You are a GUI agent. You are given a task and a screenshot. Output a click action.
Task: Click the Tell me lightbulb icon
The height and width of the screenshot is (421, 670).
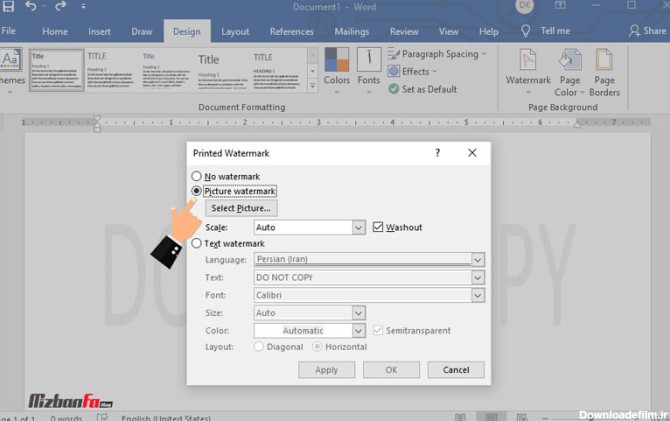527,31
